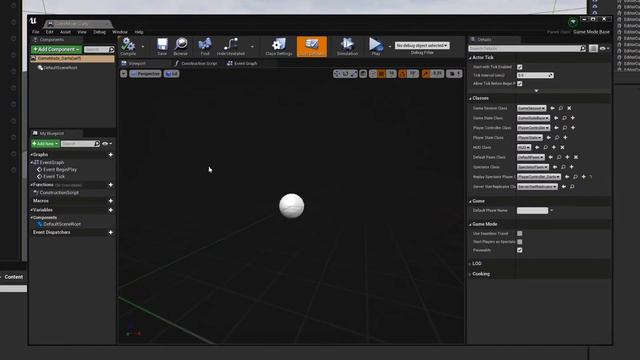Open the Find tool
Image resolution: width=640 pixels, height=360 pixels.
[205, 46]
